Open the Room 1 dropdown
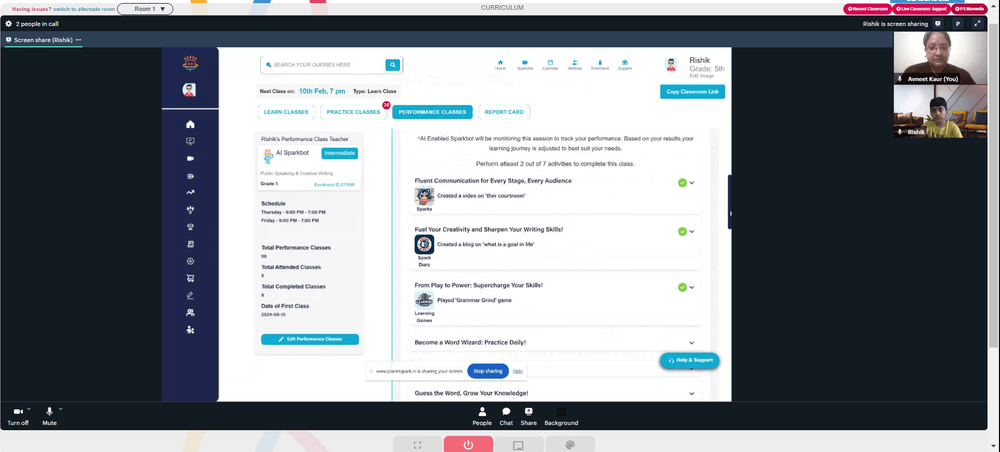 click(x=145, y=9)
